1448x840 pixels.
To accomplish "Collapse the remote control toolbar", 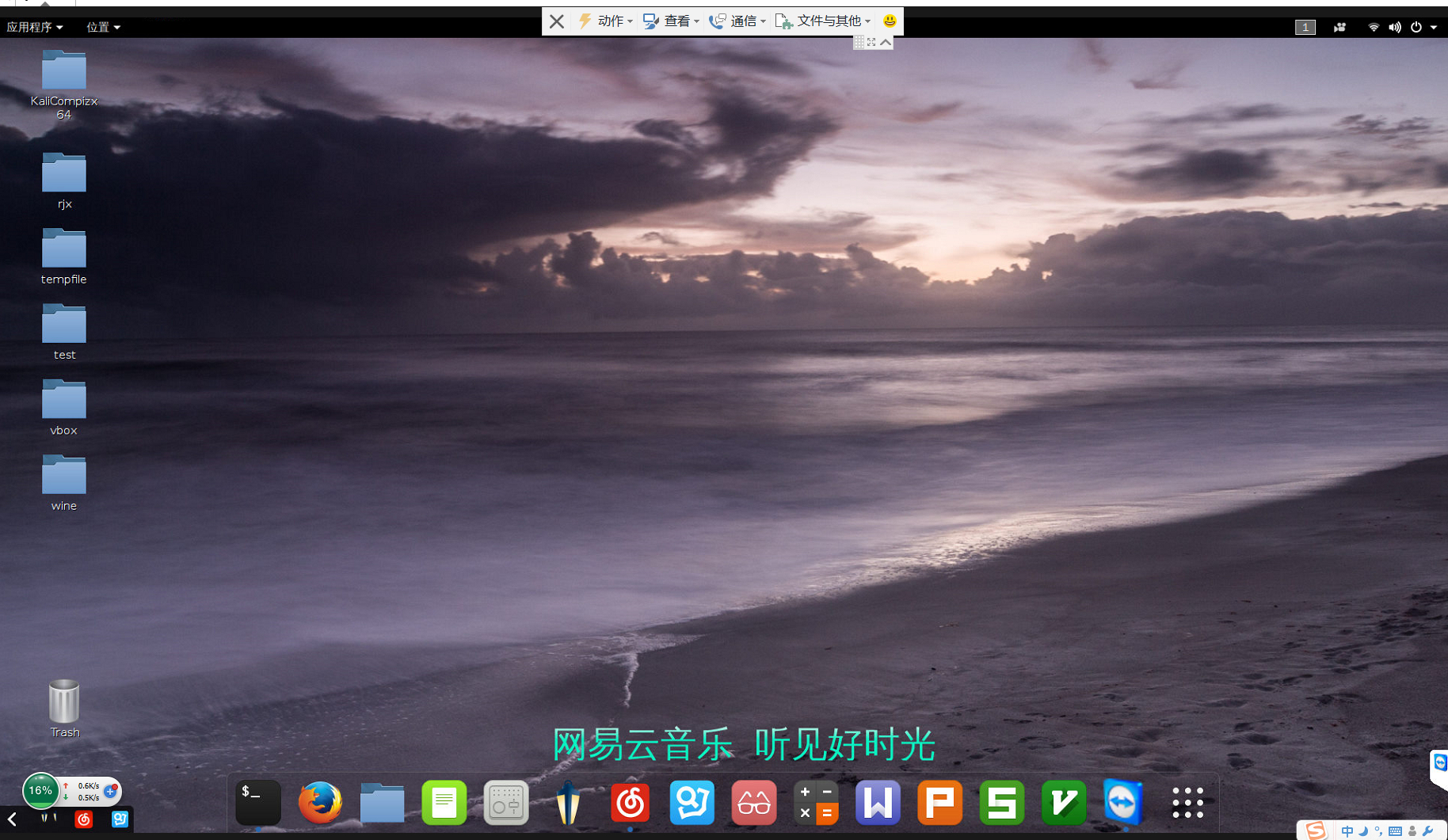I will point(886,43).
